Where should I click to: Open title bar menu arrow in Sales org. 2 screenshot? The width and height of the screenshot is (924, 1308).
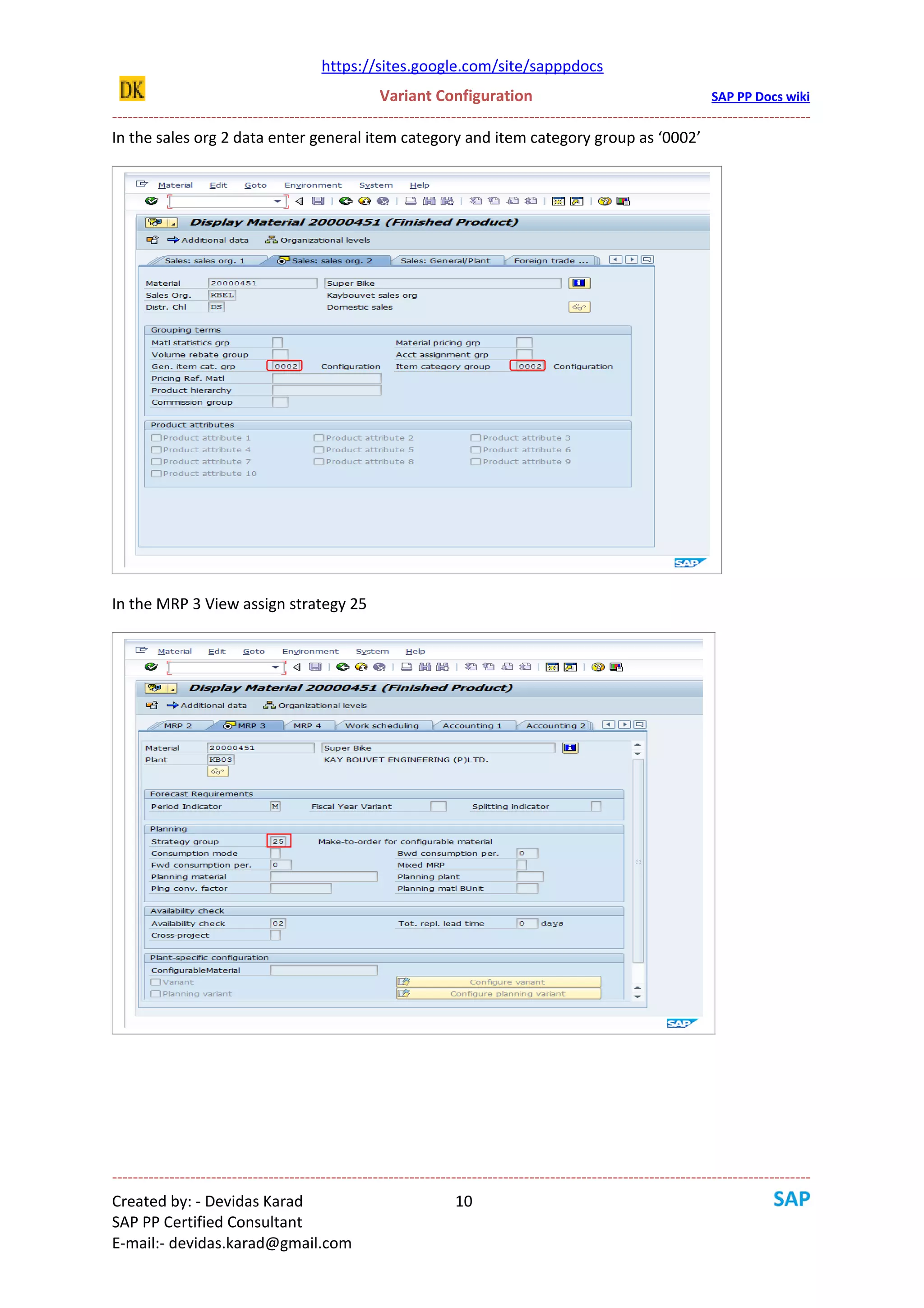pos(172,223)
